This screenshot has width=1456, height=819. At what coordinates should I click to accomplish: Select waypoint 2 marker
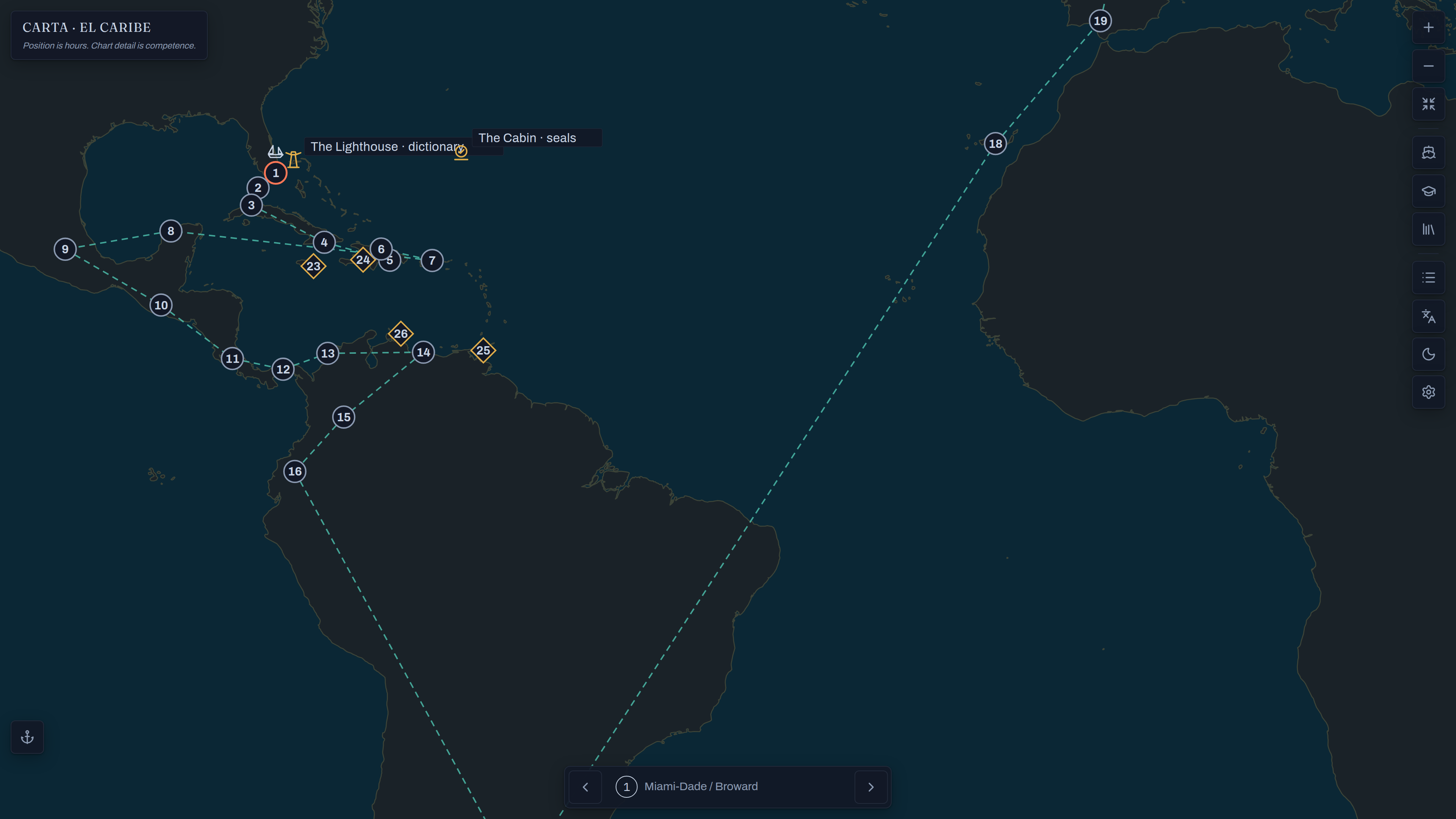point(258,188)
